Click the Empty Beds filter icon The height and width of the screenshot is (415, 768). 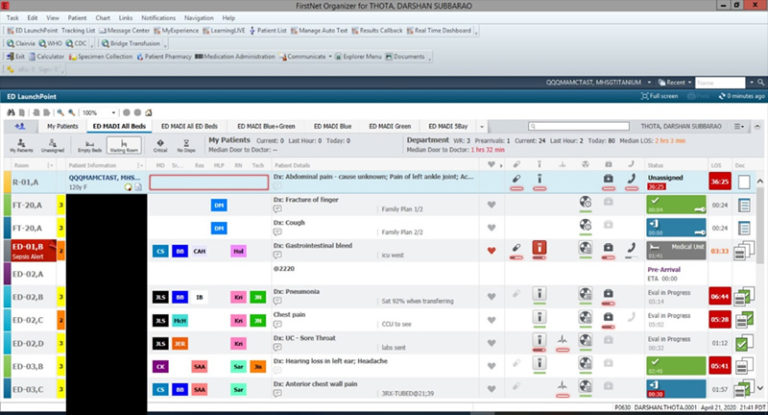[90, 145]
